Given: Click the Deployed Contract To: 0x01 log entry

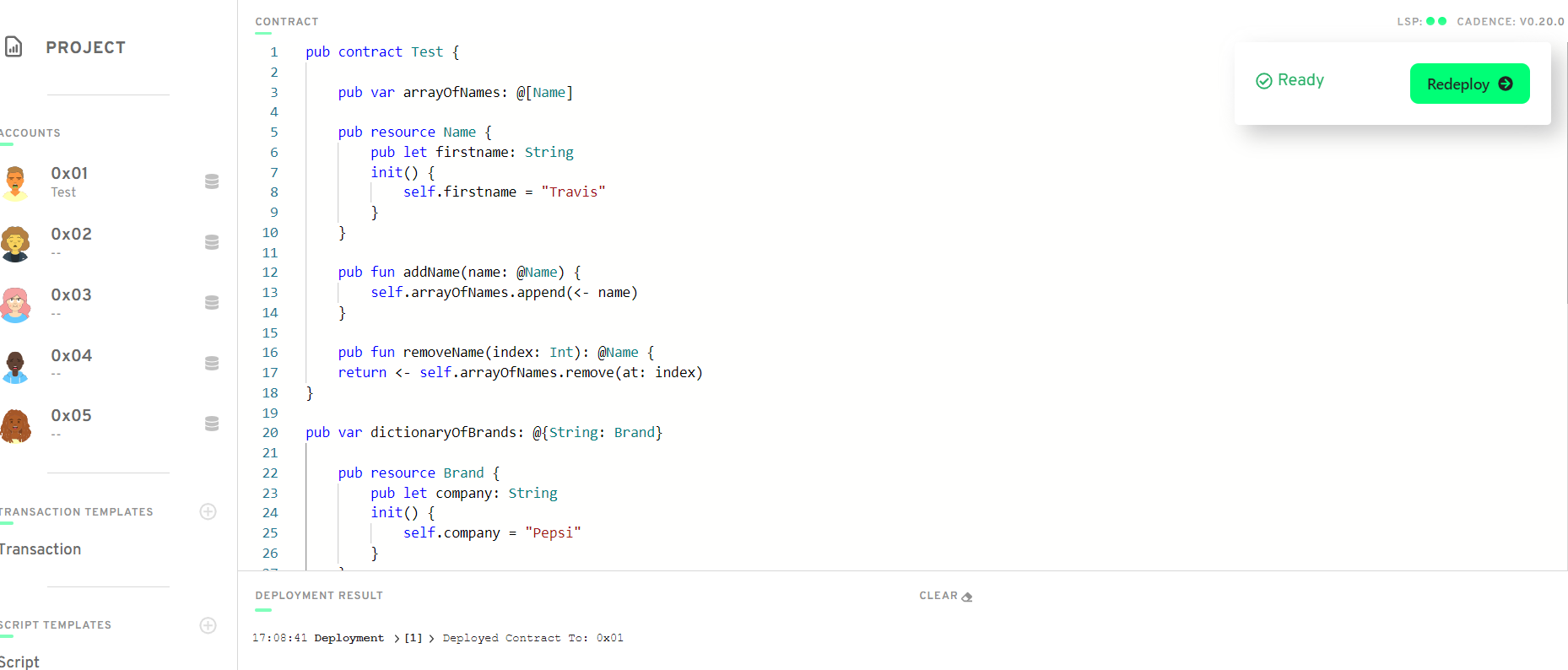Looking at the screenshot, I should [x=533, y=638].
